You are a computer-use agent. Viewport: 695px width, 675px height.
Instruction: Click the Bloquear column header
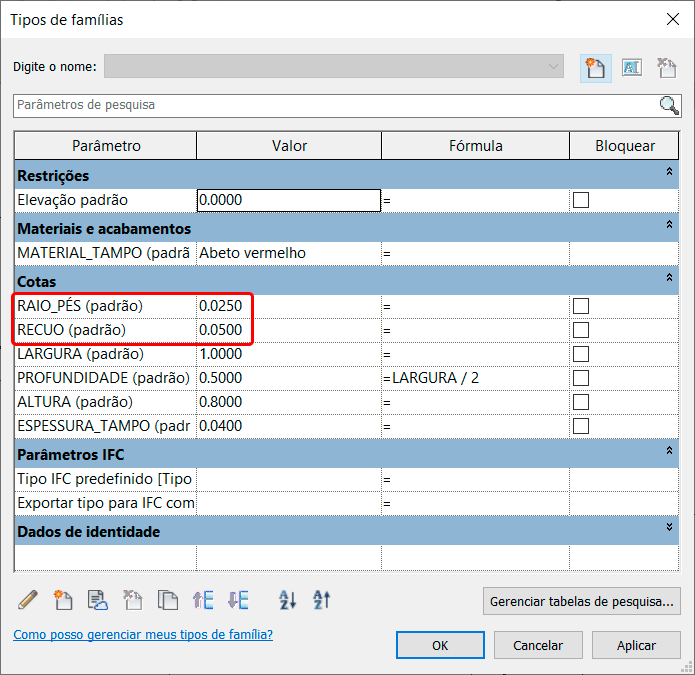[x=625, y=146]
